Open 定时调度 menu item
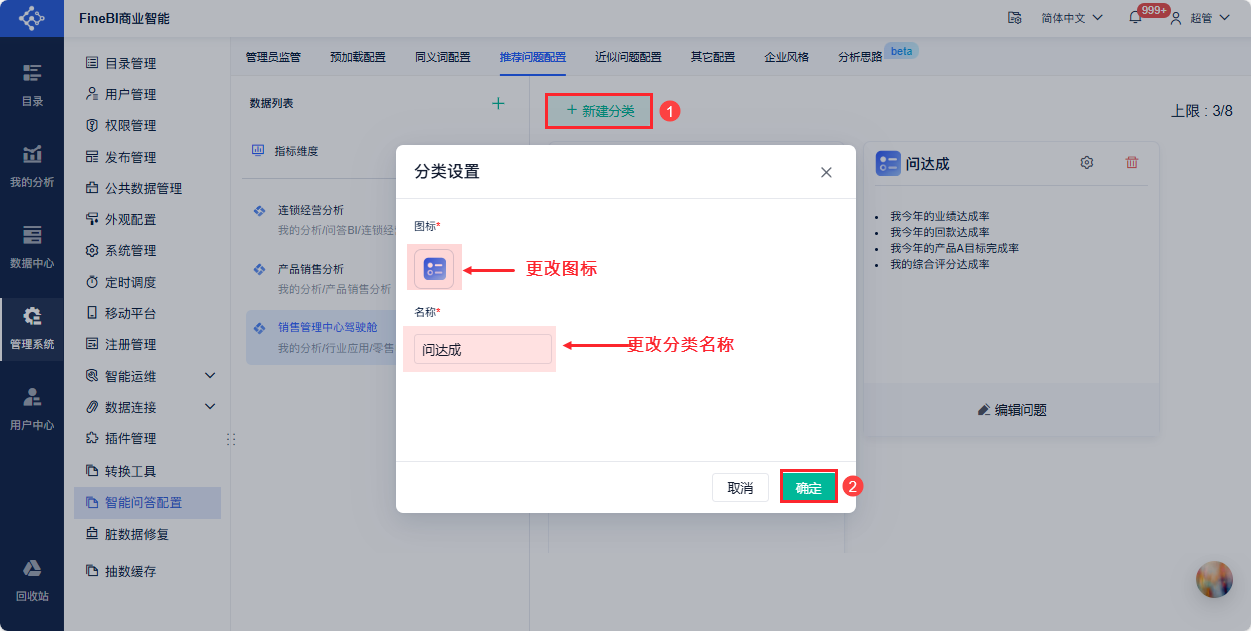 [x=147, y=282]
